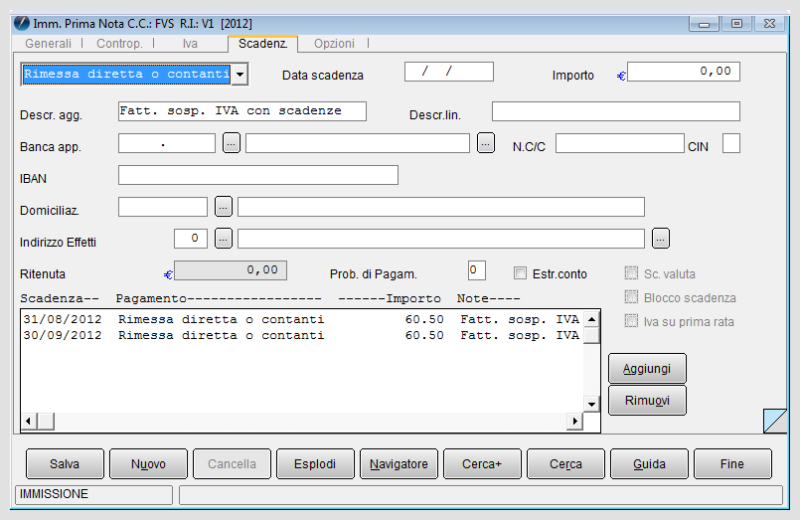Open lookup button after Banca app. description field
Screen dimensions: 800x520
click(486, 143)
